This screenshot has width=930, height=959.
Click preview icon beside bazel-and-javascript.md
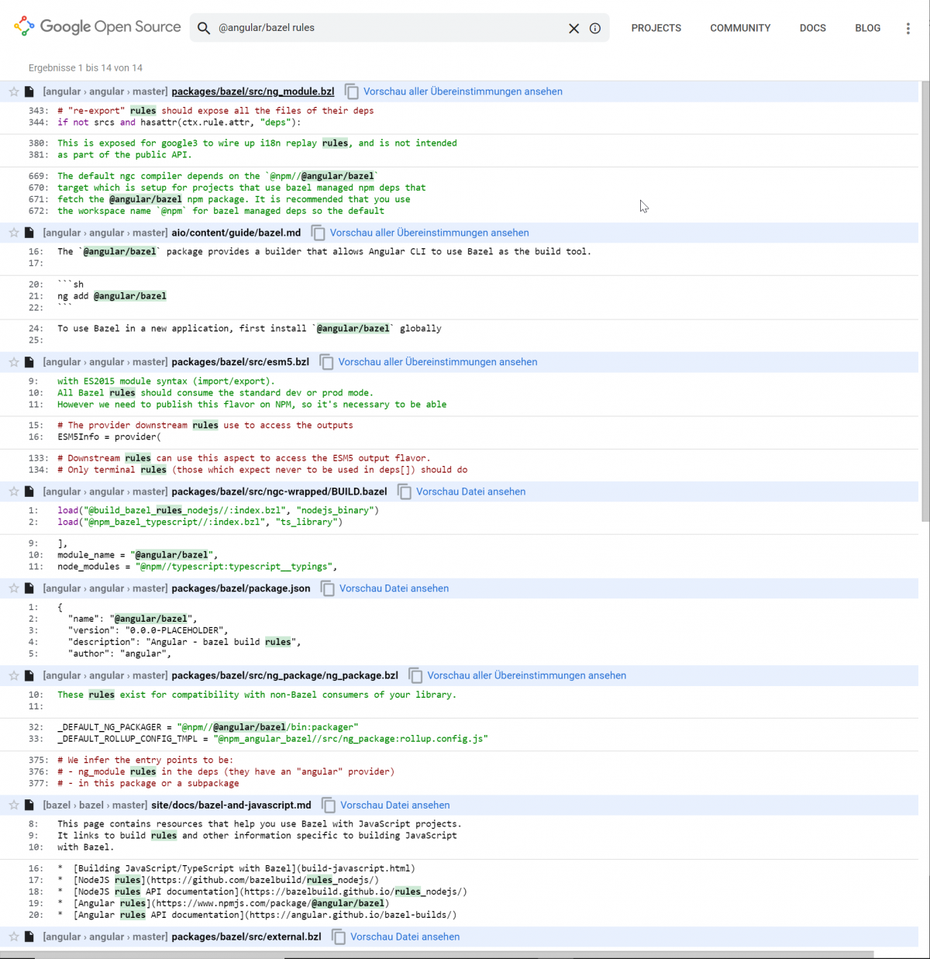point(328,805)
